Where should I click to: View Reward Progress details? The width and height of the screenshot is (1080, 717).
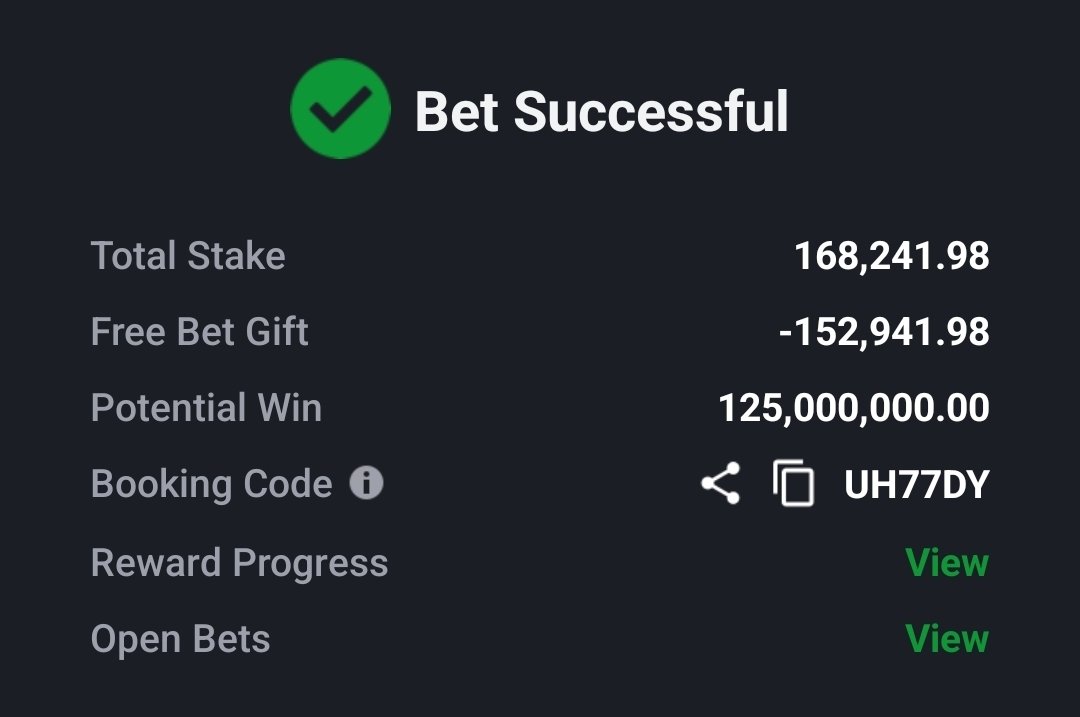pos(947,563)
